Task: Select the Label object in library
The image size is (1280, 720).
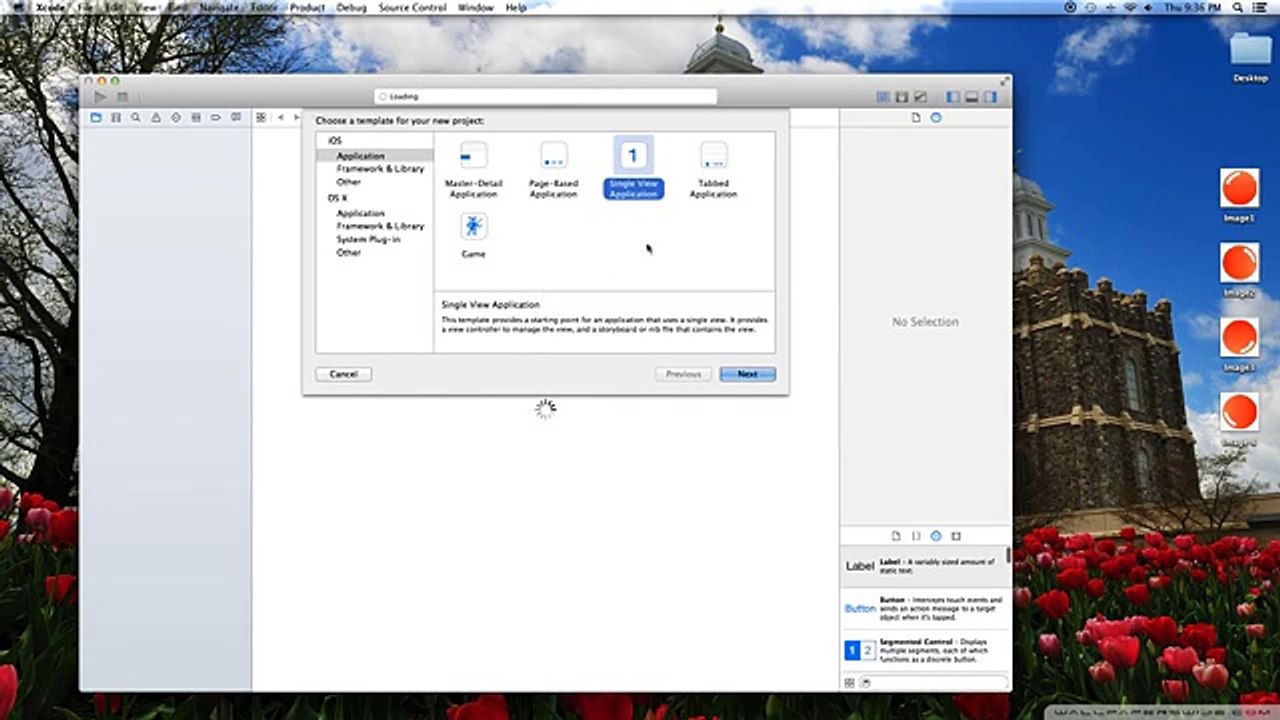Action: [924, 565]
